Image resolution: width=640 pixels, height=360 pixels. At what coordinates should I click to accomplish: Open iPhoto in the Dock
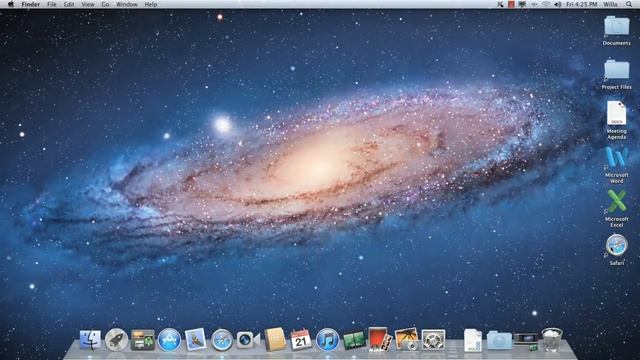[x=407, y=339]
